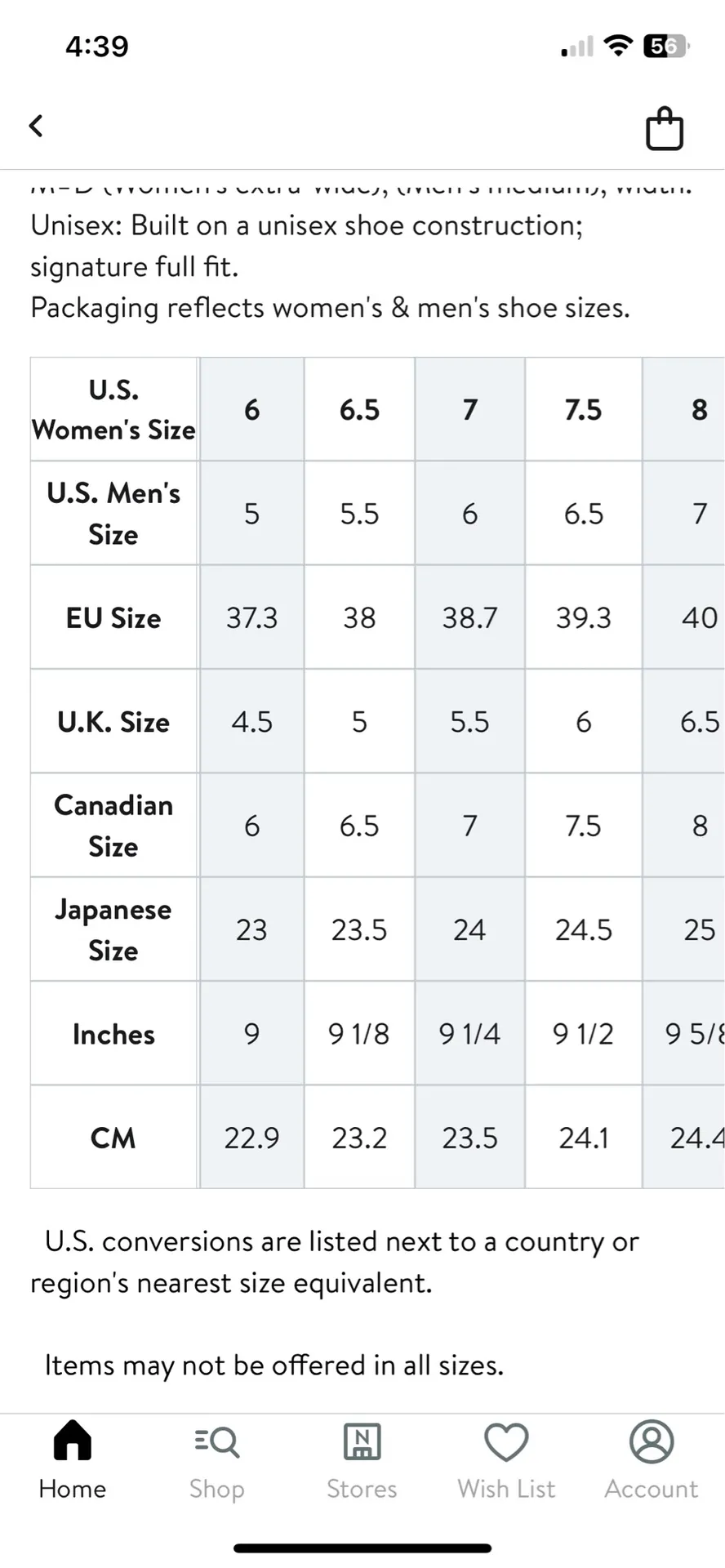Tap the Stores building icon
Image resolution: width=725 pixels, height=1568 pixels.
click(362, 1441)
